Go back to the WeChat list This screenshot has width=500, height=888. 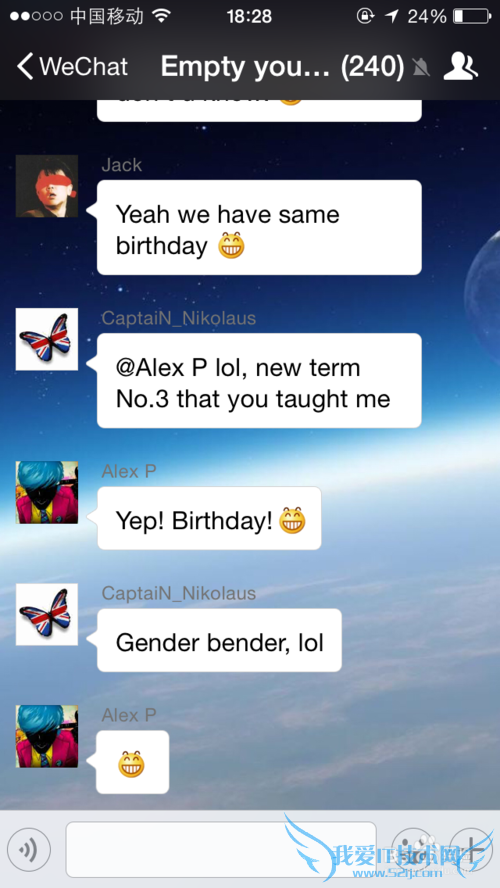click(72, 67)
